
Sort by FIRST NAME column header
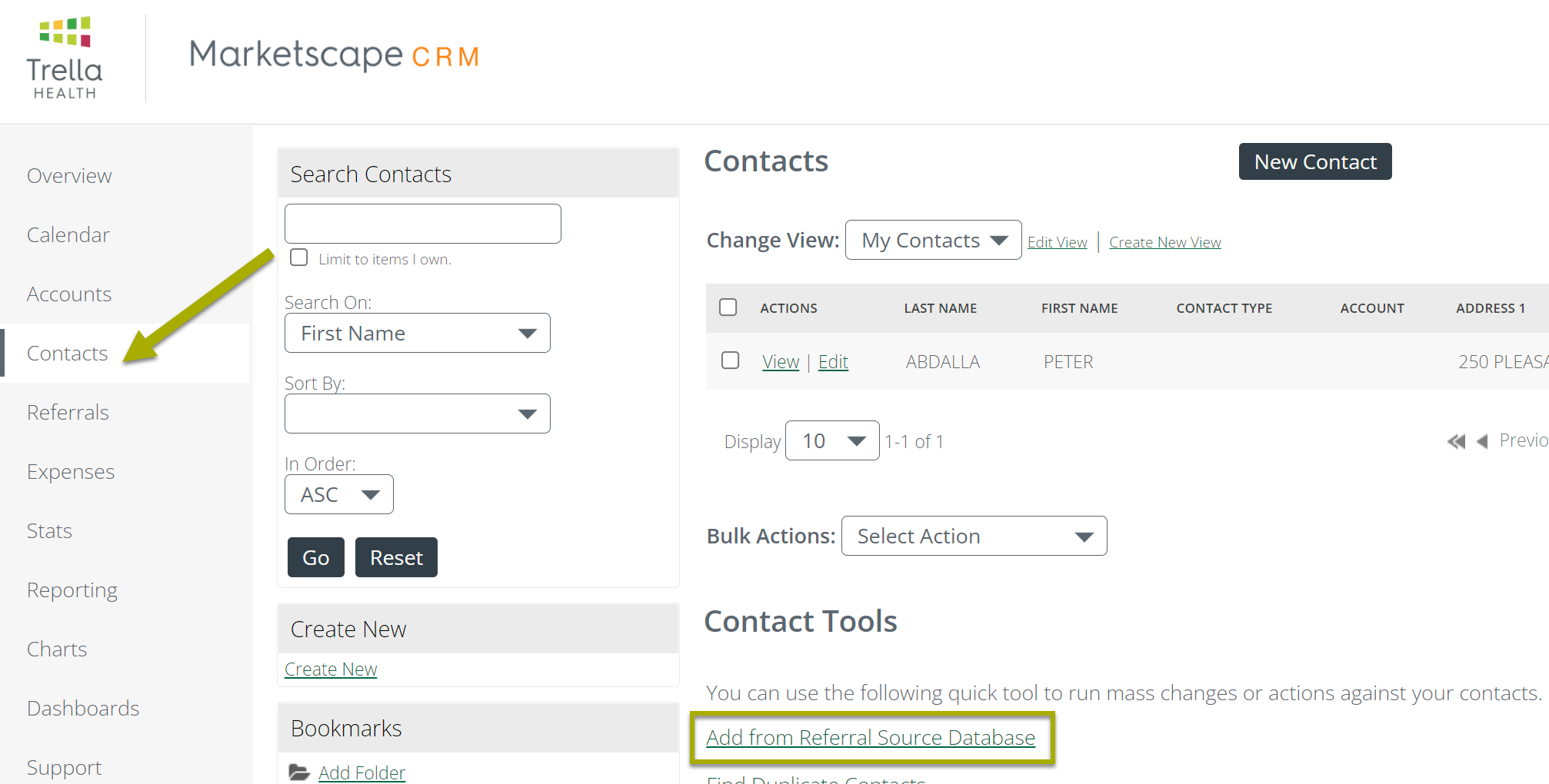coord(1080,308)
